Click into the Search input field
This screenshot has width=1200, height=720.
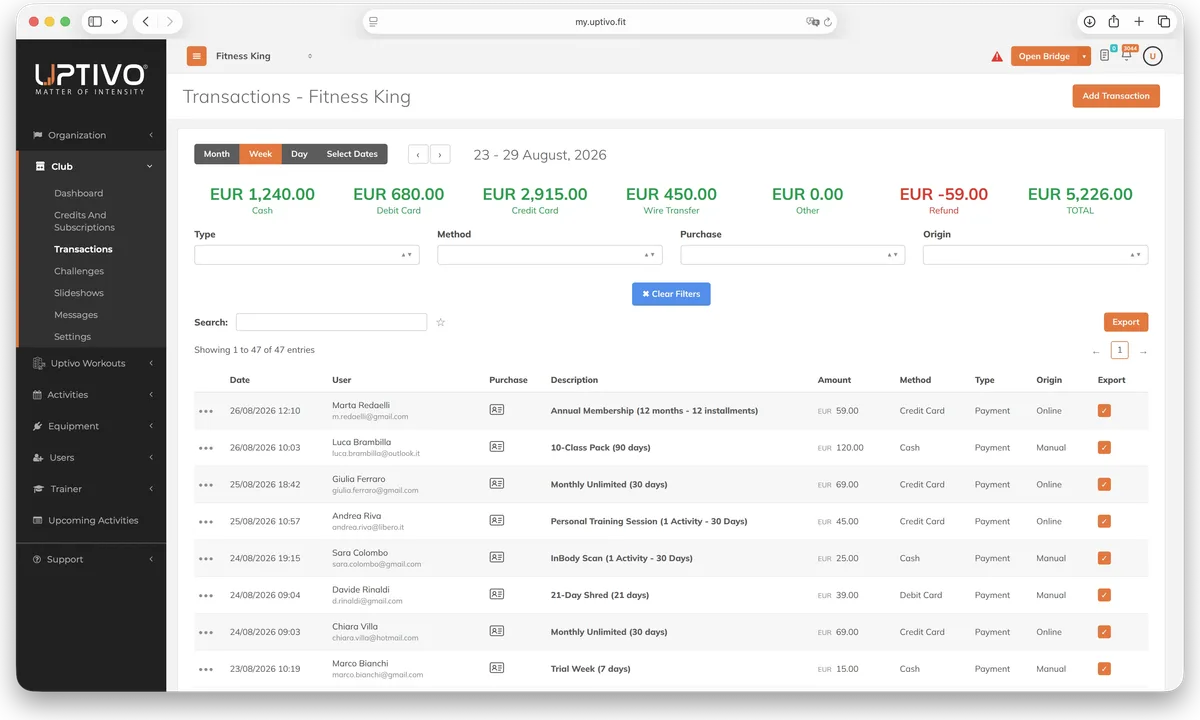[331, 322]
